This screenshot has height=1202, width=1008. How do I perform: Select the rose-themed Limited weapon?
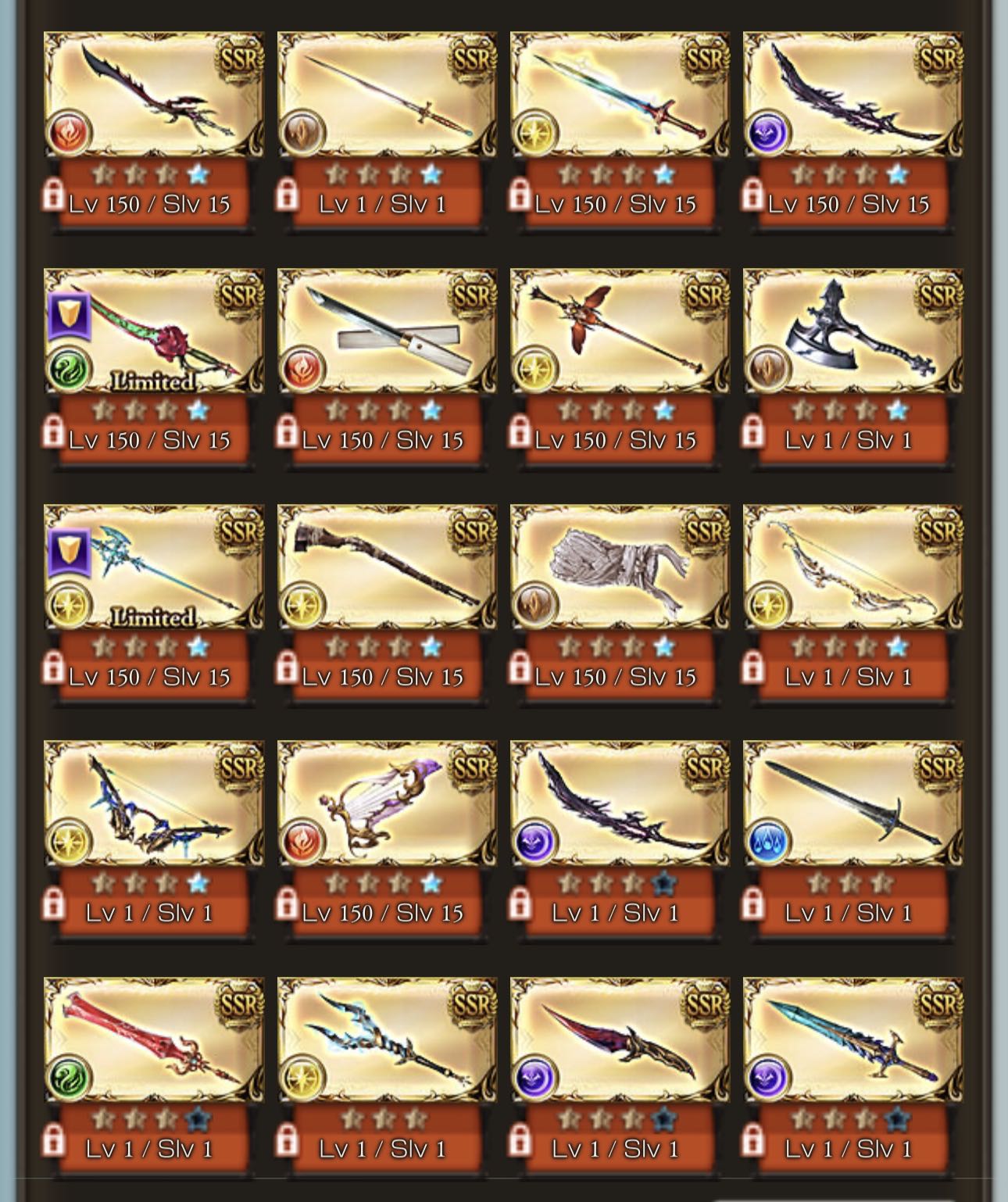point(154,331)
